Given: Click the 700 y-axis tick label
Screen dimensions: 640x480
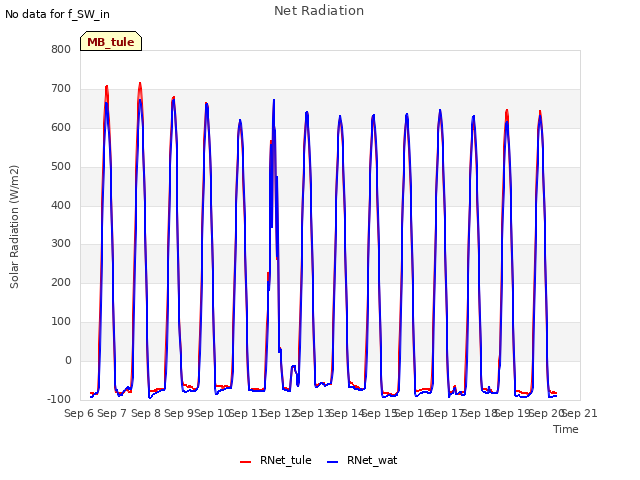Looking at the screenshot, I should (61, 89).
